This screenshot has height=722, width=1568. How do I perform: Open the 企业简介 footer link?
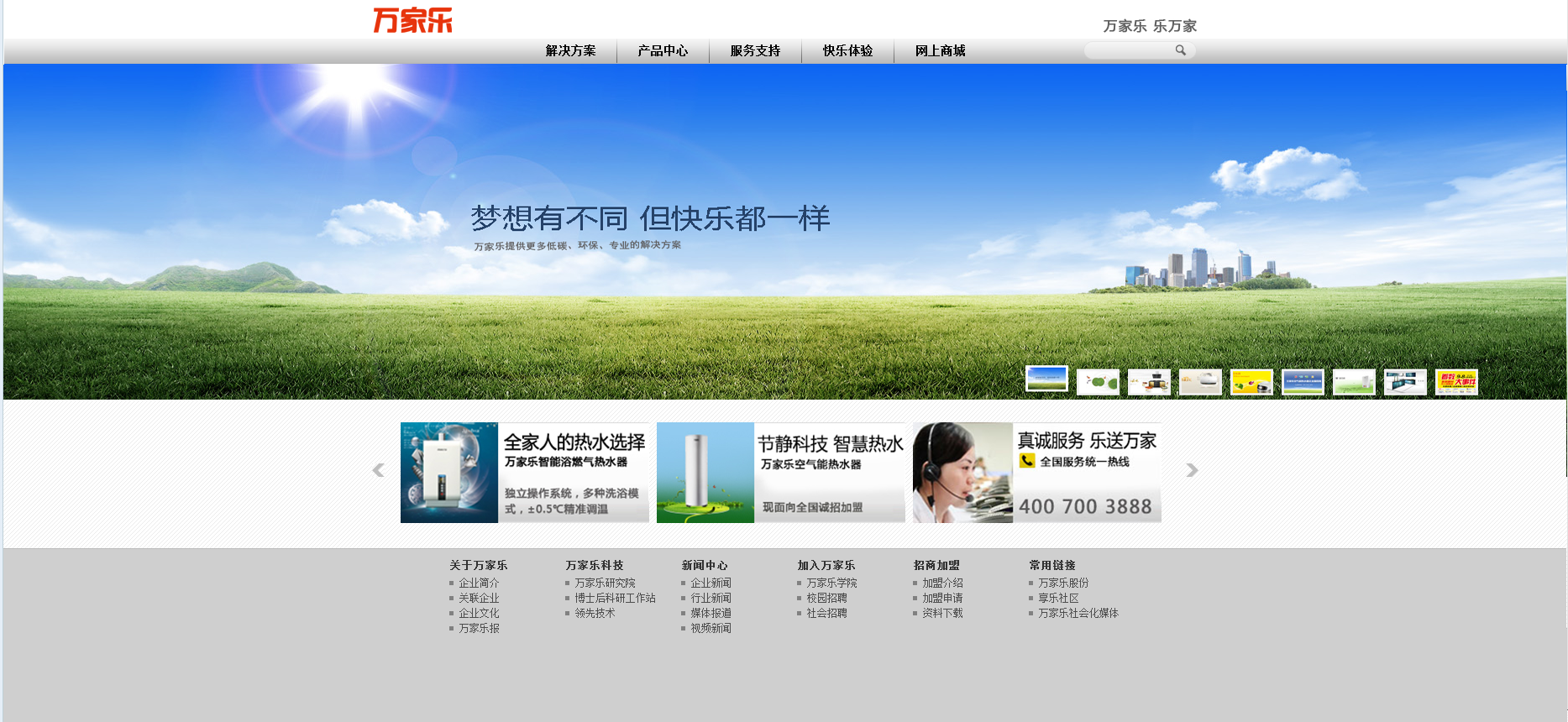479,583
